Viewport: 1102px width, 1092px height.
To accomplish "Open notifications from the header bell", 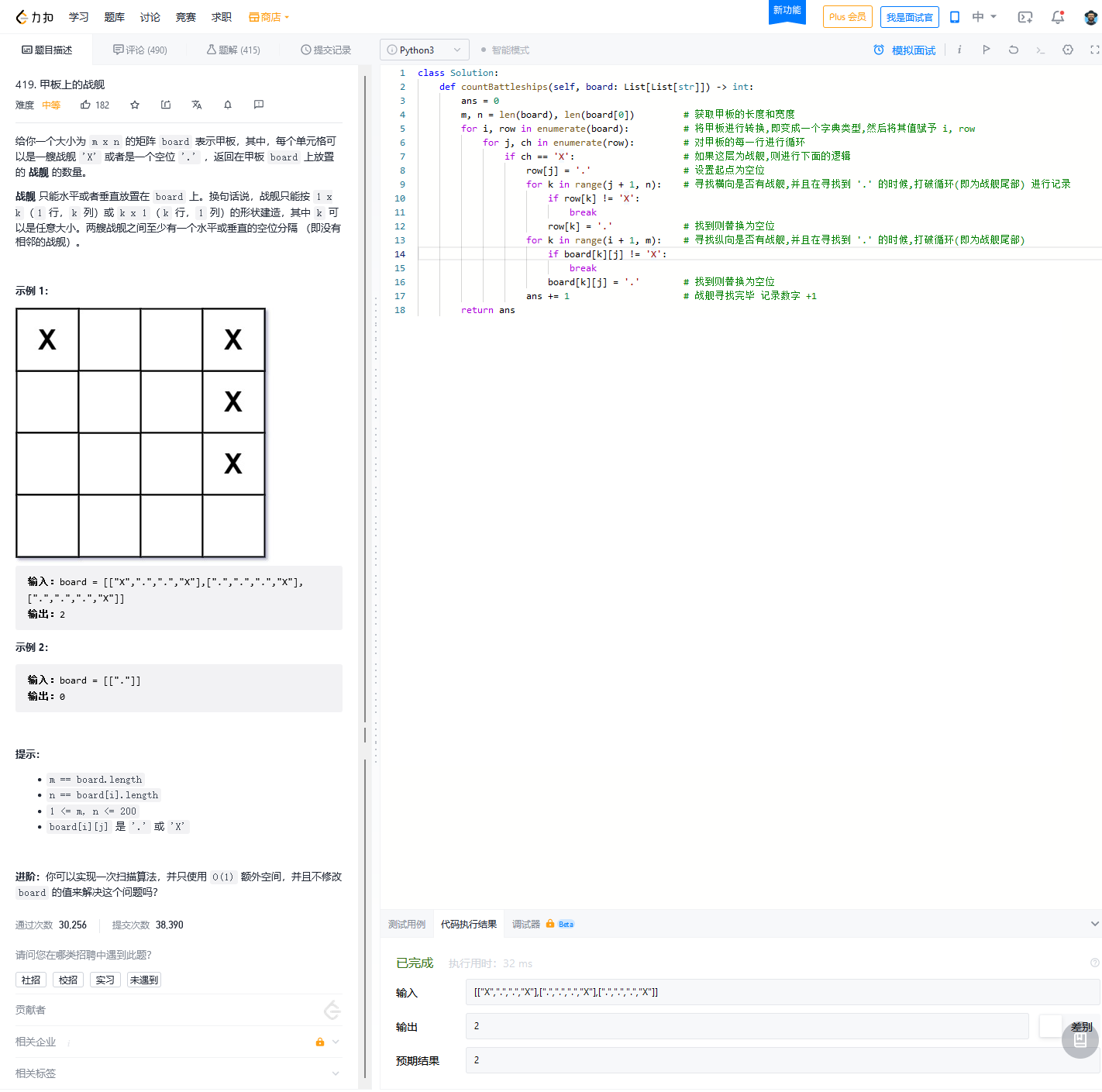I will 1058,17.
